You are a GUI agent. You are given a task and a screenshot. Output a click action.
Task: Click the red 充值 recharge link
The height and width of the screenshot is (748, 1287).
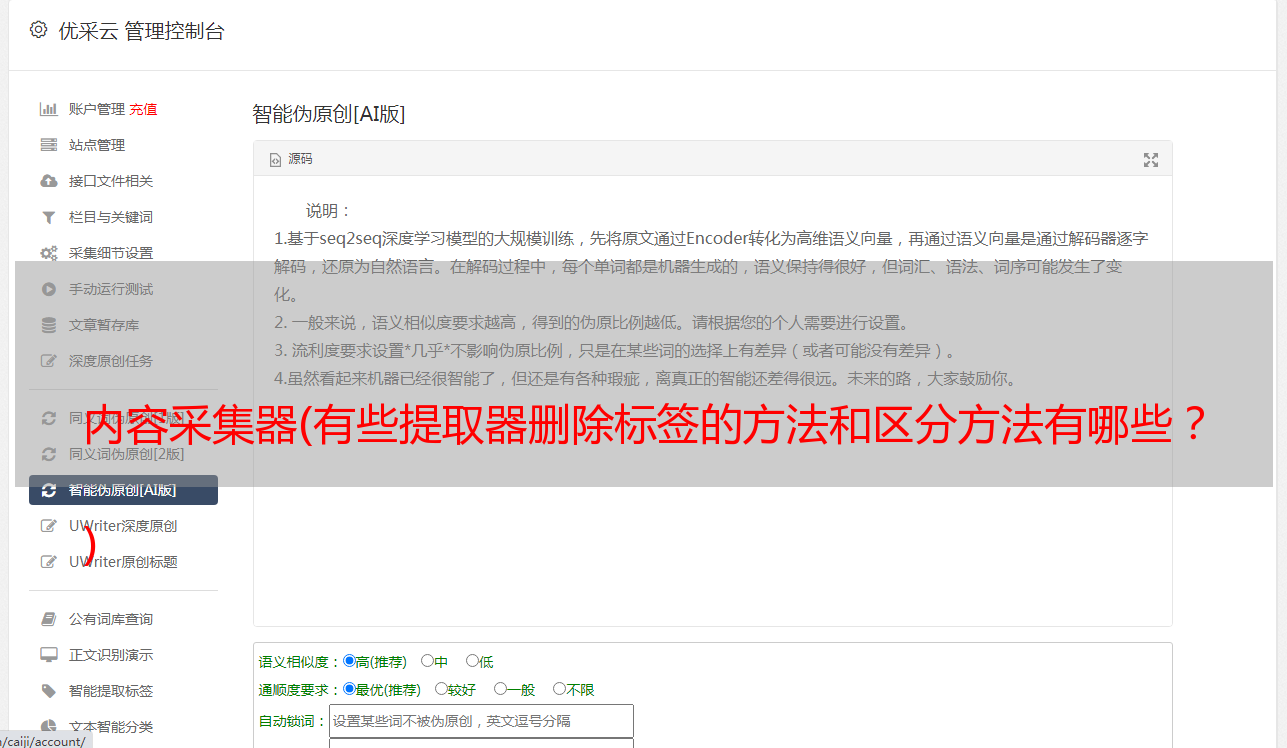point(143,109)
